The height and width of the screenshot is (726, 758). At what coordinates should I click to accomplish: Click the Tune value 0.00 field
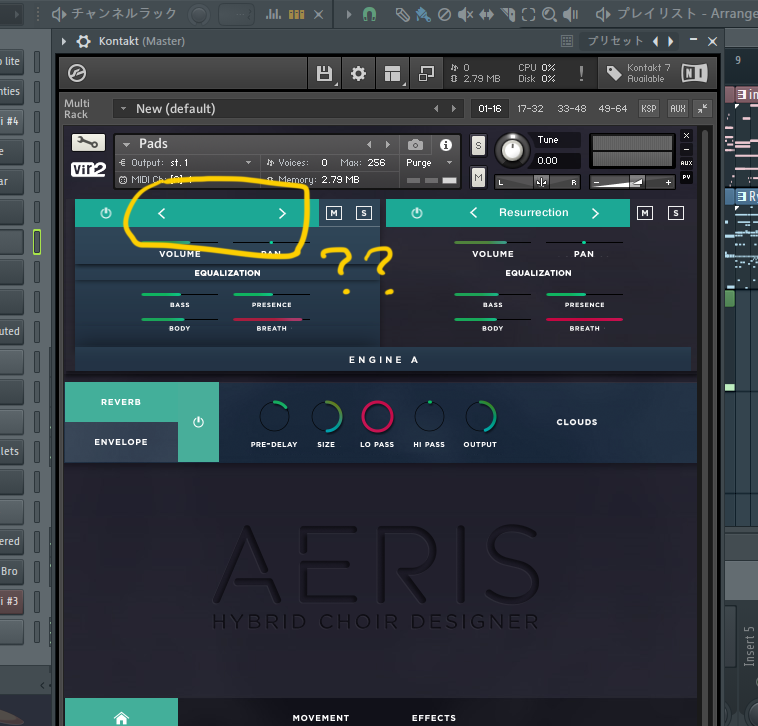coord(554,160)
